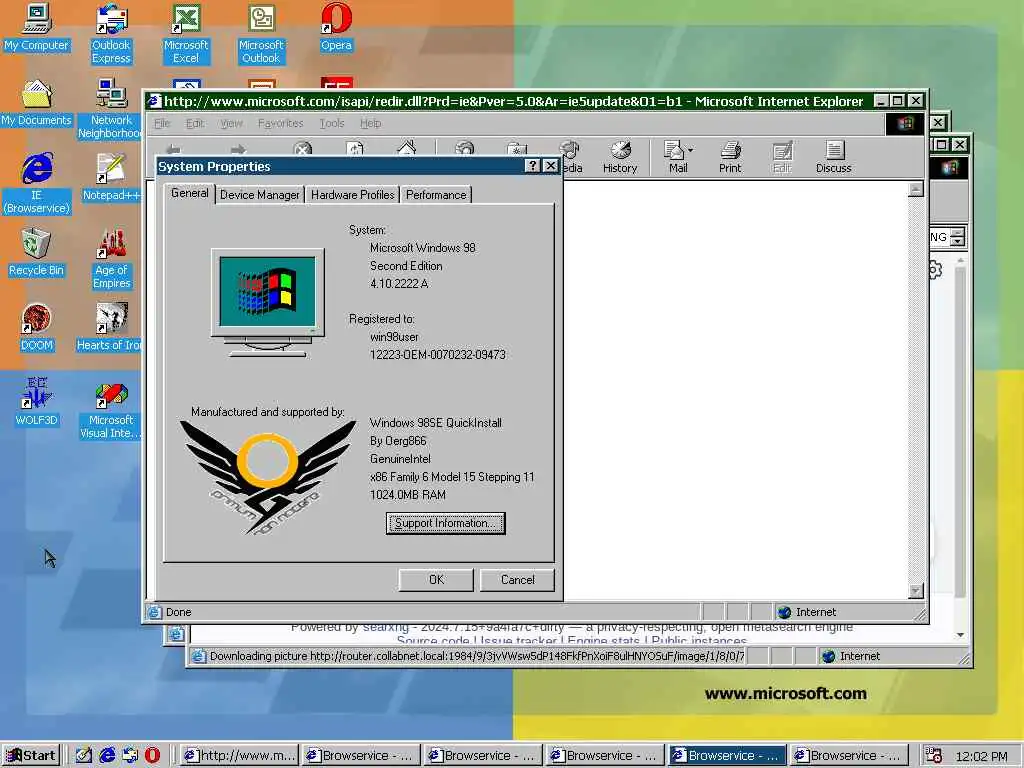The height and width of the screenshot is (768, 1024).
Task: Click the gear settings icon in the back browser window
Action: [935, 269]
